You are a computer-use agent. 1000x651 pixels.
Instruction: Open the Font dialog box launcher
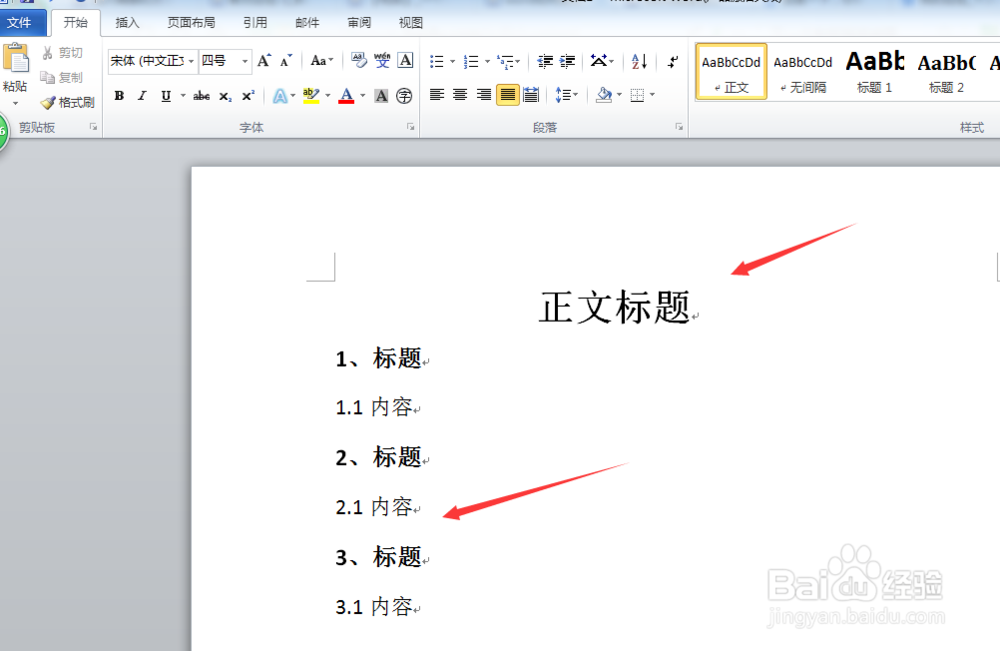(410, 127)
